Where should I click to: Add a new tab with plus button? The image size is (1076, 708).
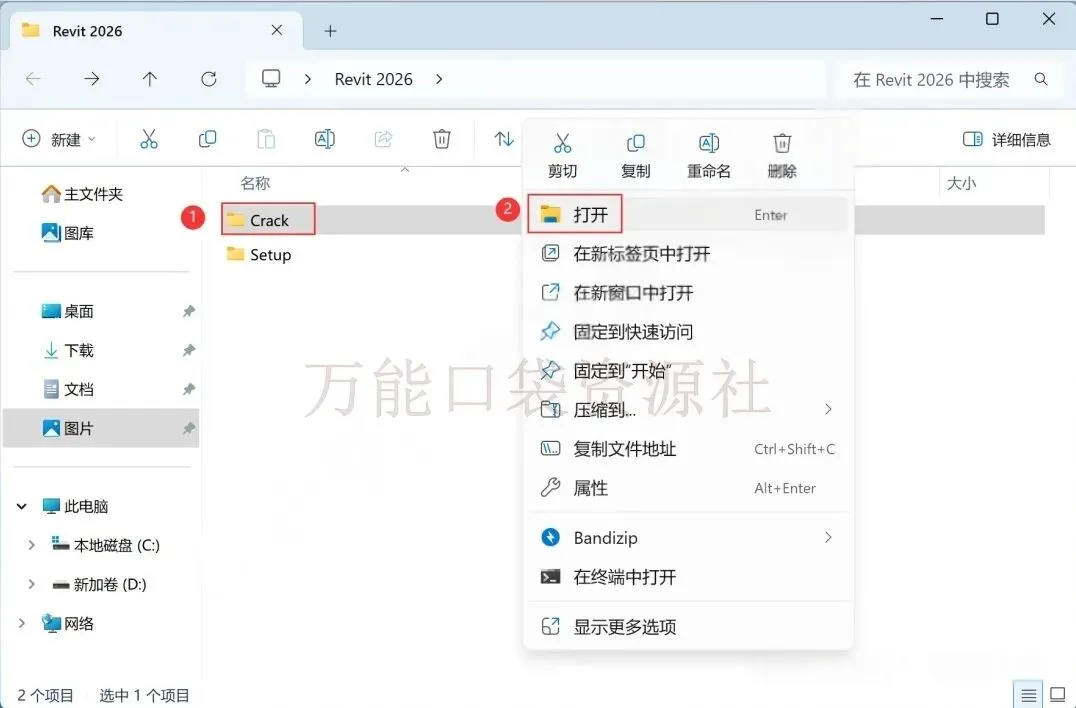[330, 31]
